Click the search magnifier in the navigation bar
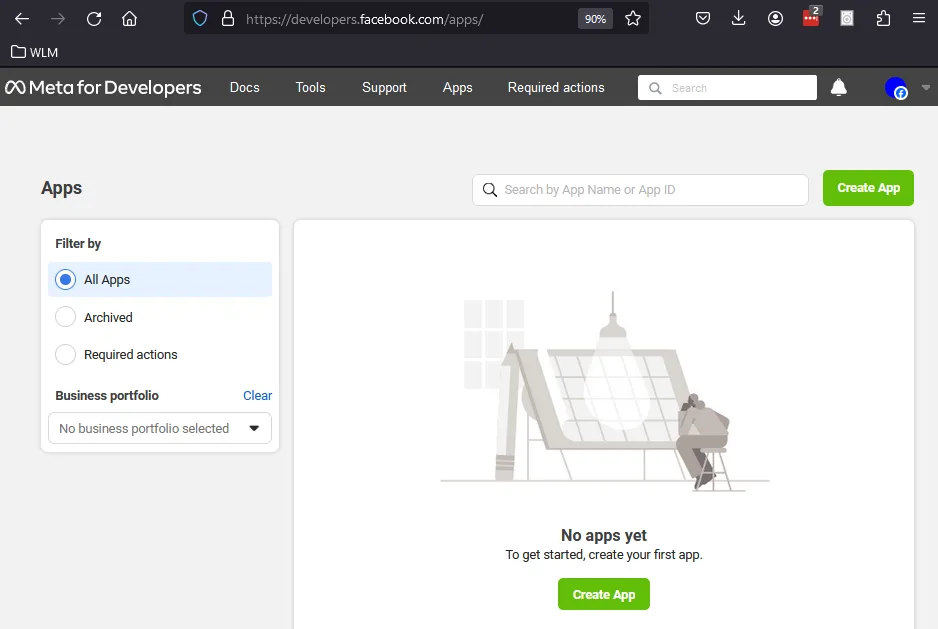 [x=655, y=88]
